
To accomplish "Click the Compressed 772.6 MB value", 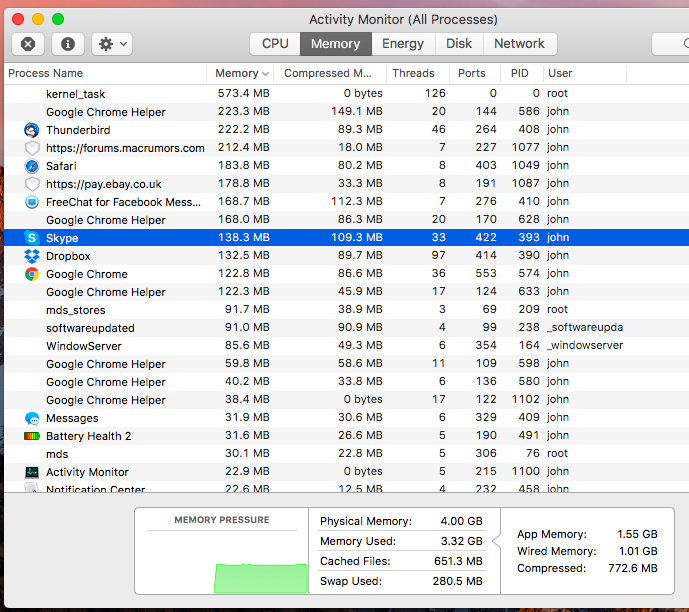I will (x=633, y=569).
